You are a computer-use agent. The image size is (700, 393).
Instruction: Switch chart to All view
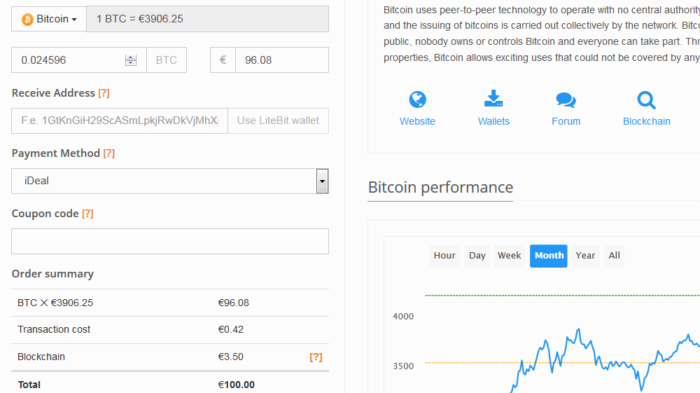(614, 256)
